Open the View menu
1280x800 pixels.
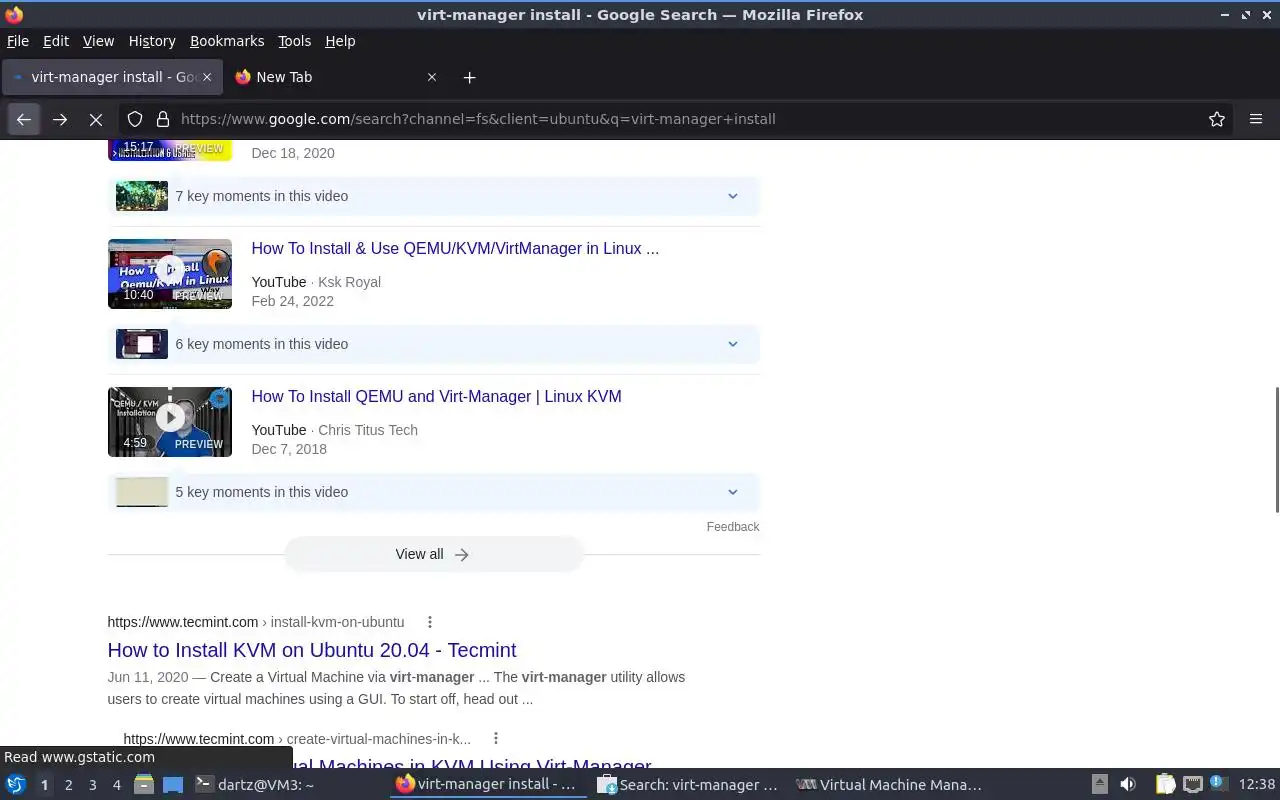coord(98,41)
